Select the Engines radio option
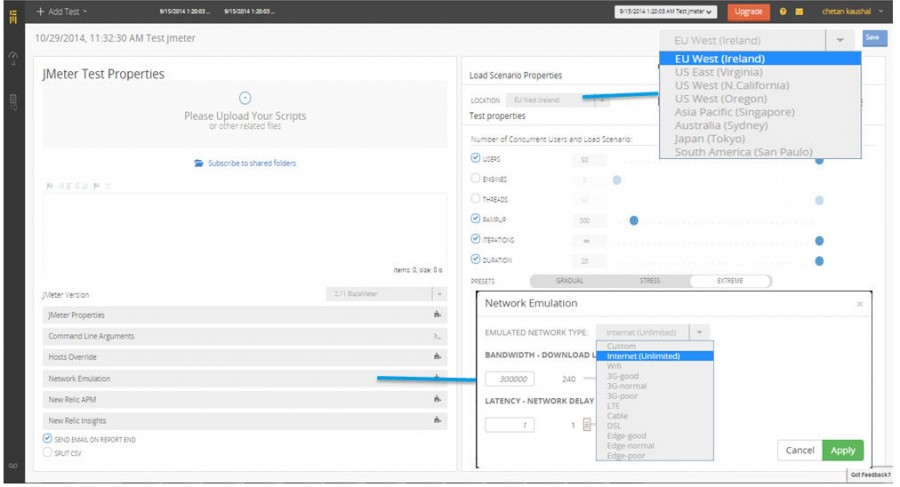The width and height of the screenshot is (900, 487). tap(475, 179)
